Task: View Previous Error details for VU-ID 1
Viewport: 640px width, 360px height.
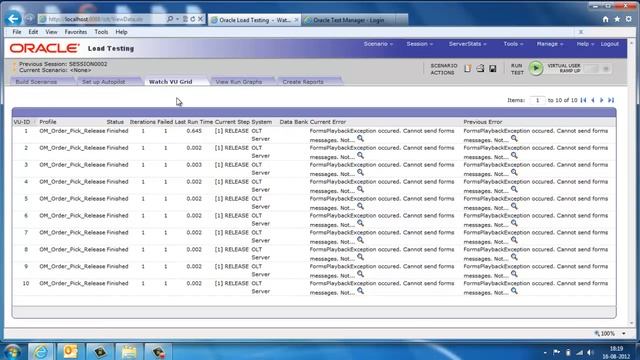Action: point(514,139)
